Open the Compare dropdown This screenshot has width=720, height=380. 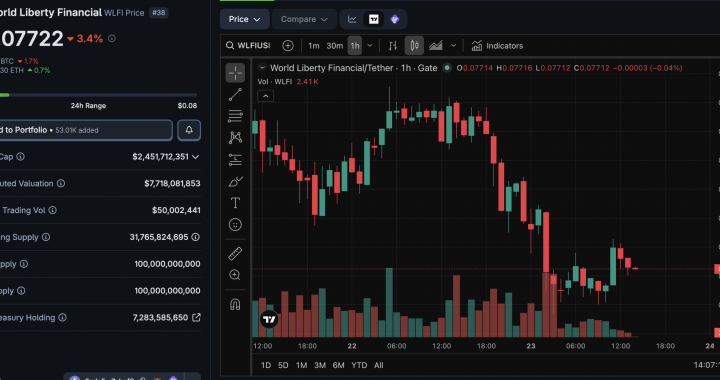click(304, 19)
